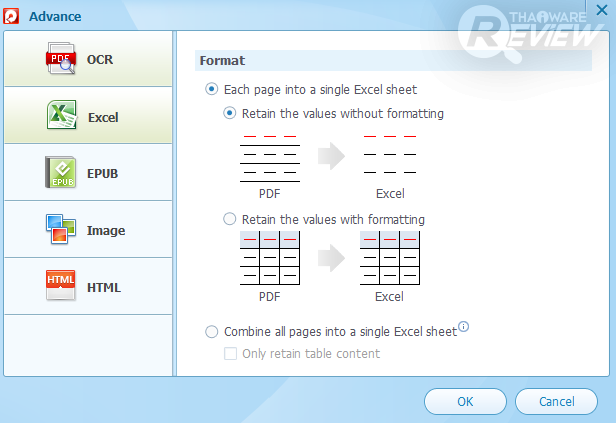
Task: Tick Only retain table content checkbox
Action: (x=230, y=353)
